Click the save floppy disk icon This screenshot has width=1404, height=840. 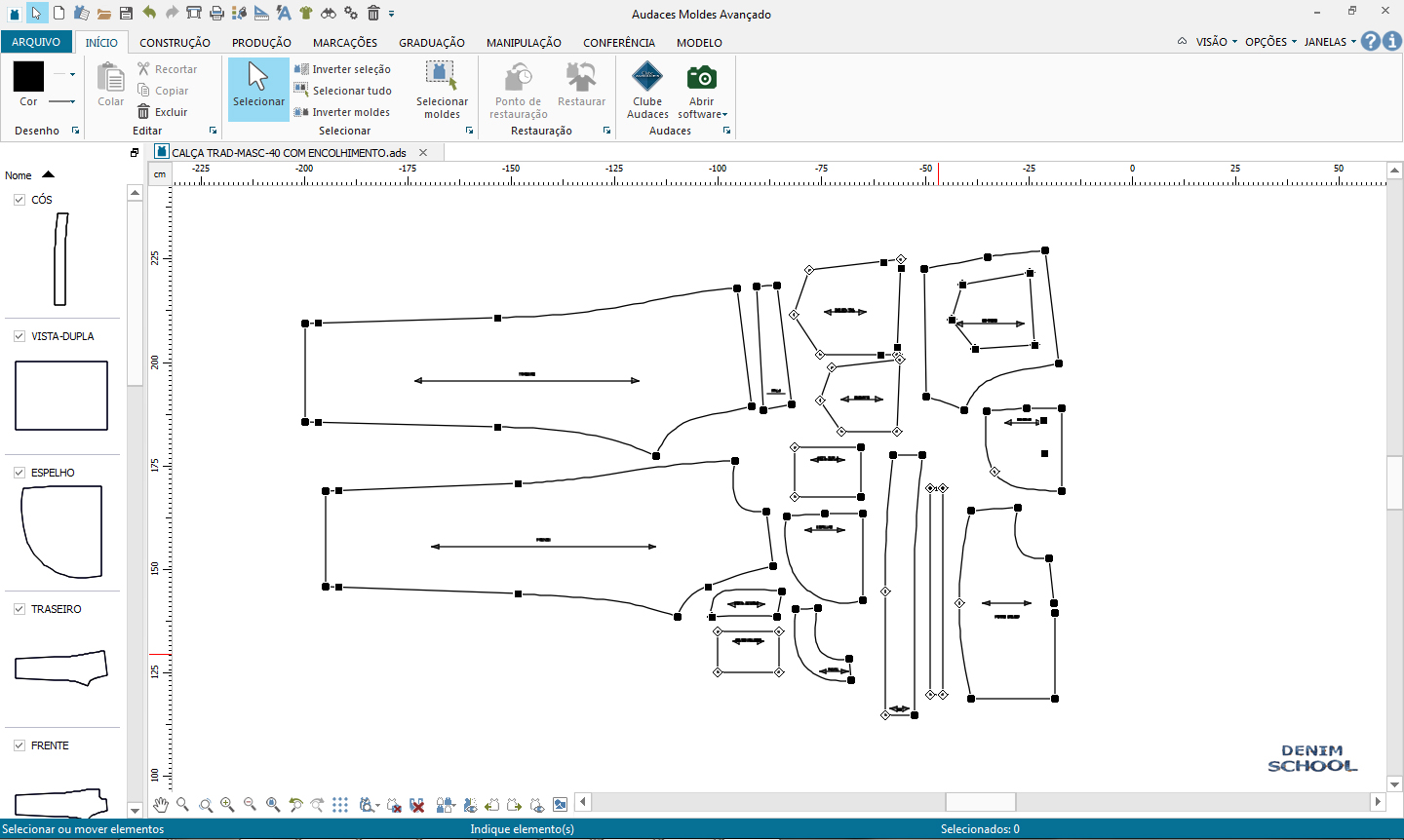(126, 14)
